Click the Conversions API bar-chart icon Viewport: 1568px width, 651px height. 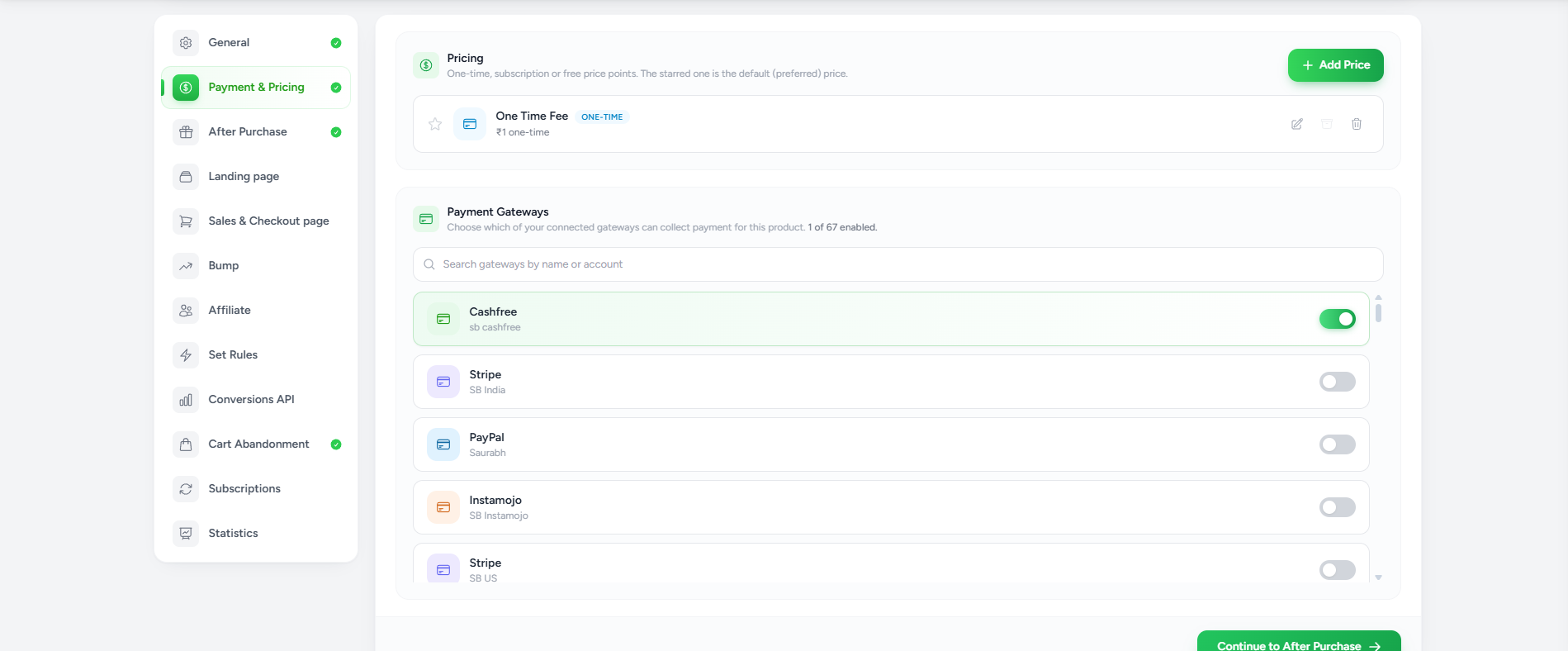point(186,400)
